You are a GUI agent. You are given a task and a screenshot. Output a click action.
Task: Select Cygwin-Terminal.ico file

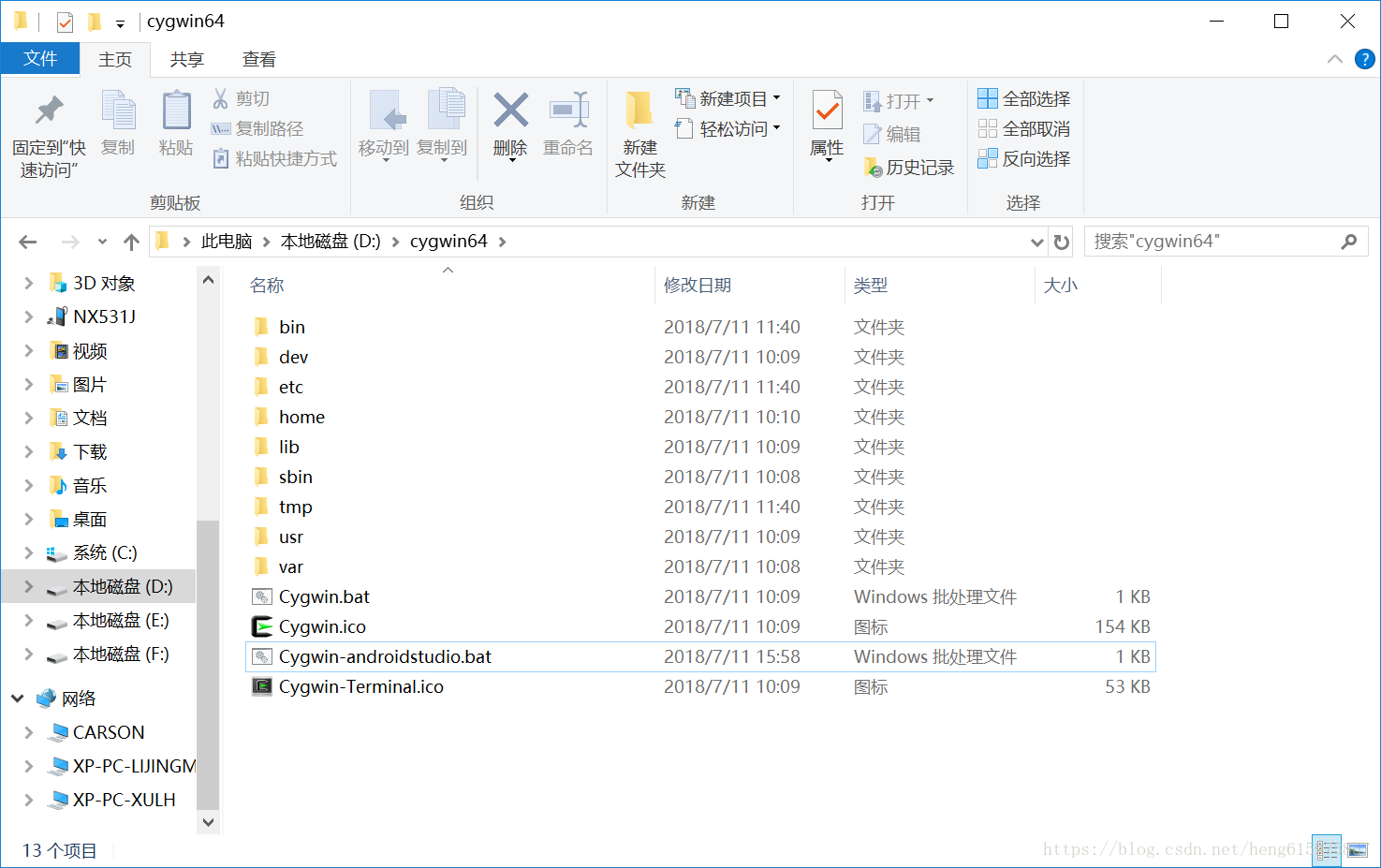coord(360,686)
